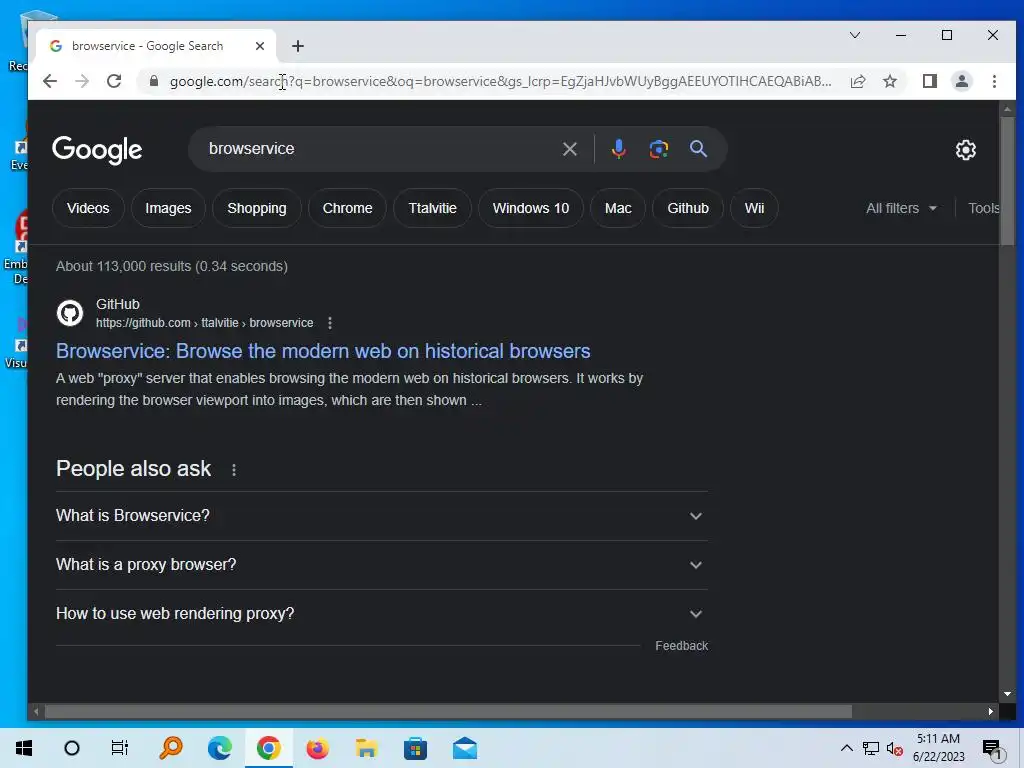This screenshot has width=1024, height=768.
Task: Open Browservice GitHub result title link
Action: tap(323, 351)
